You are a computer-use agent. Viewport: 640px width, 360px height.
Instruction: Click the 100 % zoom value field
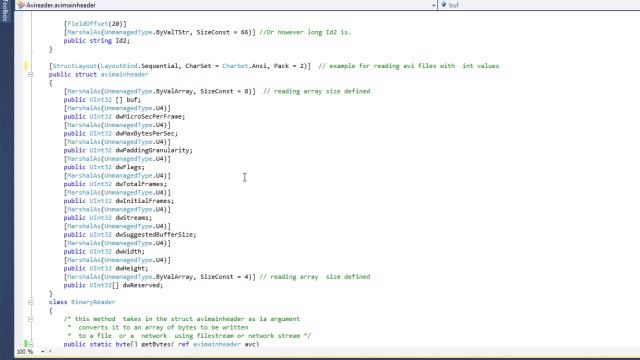coord(25,351)
